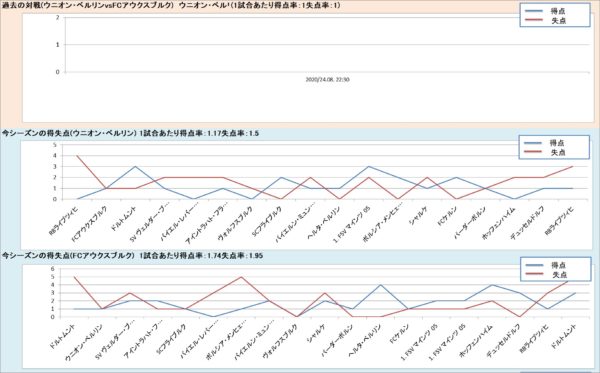Screen dimensions: 600x373
Task: Click the 得点 legend entry in the ウニオン・ベルリン season chart
Action: tap(545, 143)
